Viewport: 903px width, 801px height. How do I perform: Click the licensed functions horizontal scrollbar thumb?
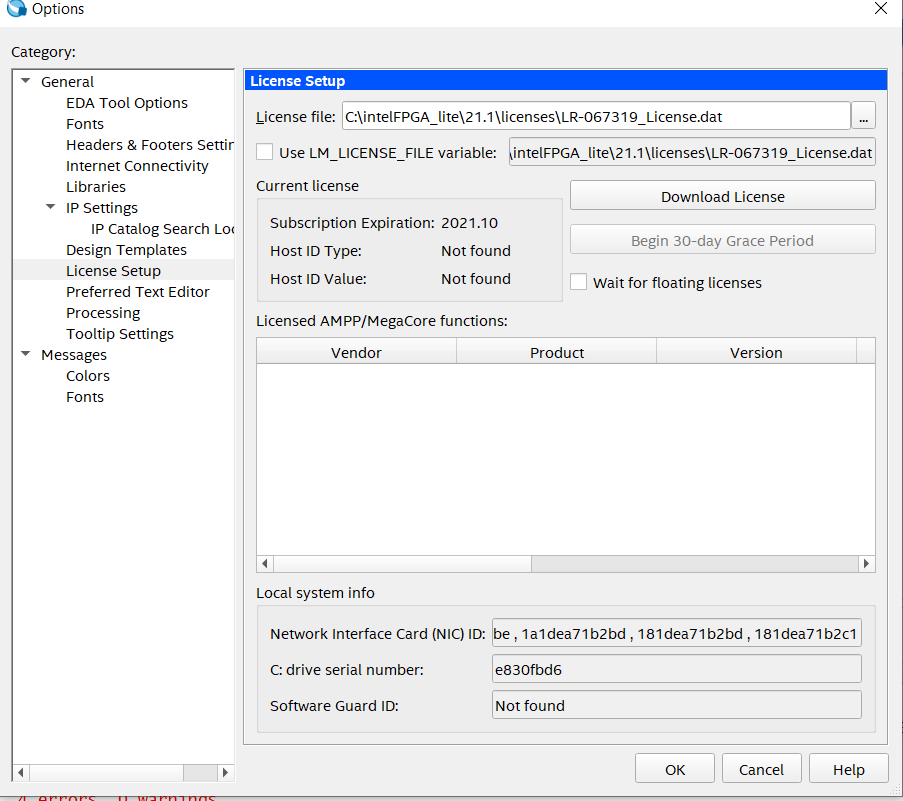[x=402, y=563]
